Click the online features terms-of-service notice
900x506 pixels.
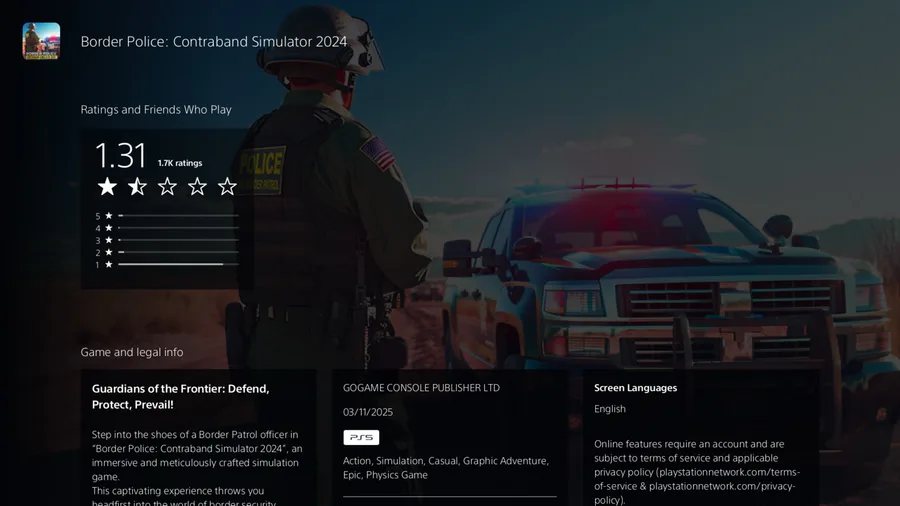click(697, 472)
